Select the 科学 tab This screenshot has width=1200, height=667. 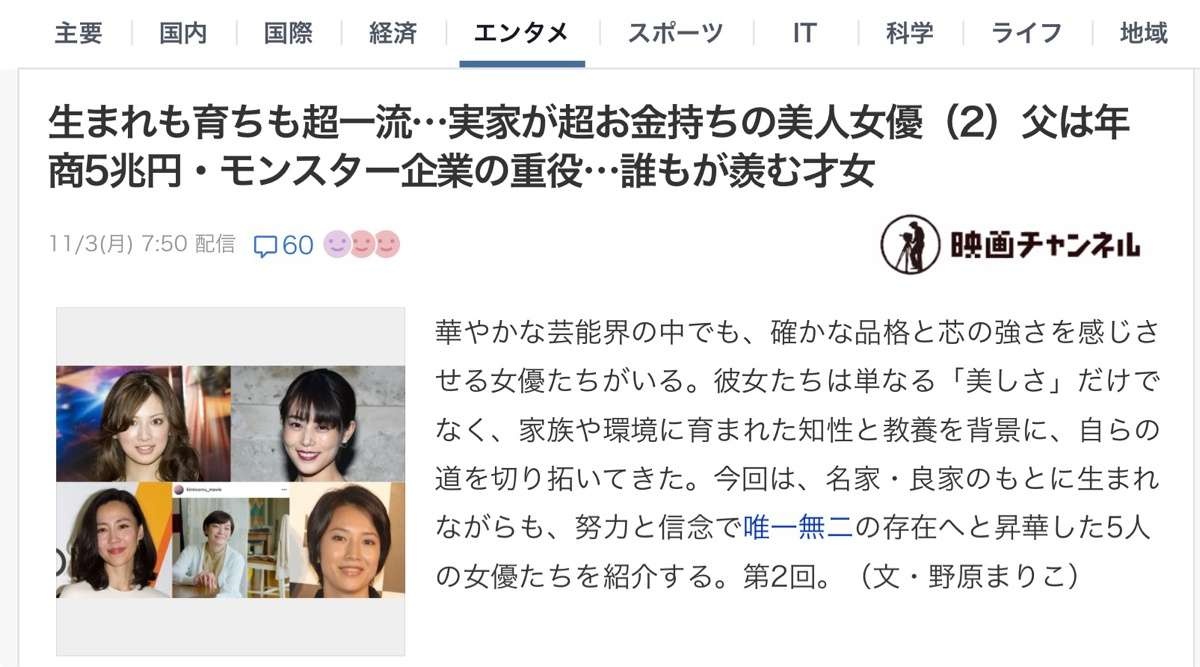point(910,33)
